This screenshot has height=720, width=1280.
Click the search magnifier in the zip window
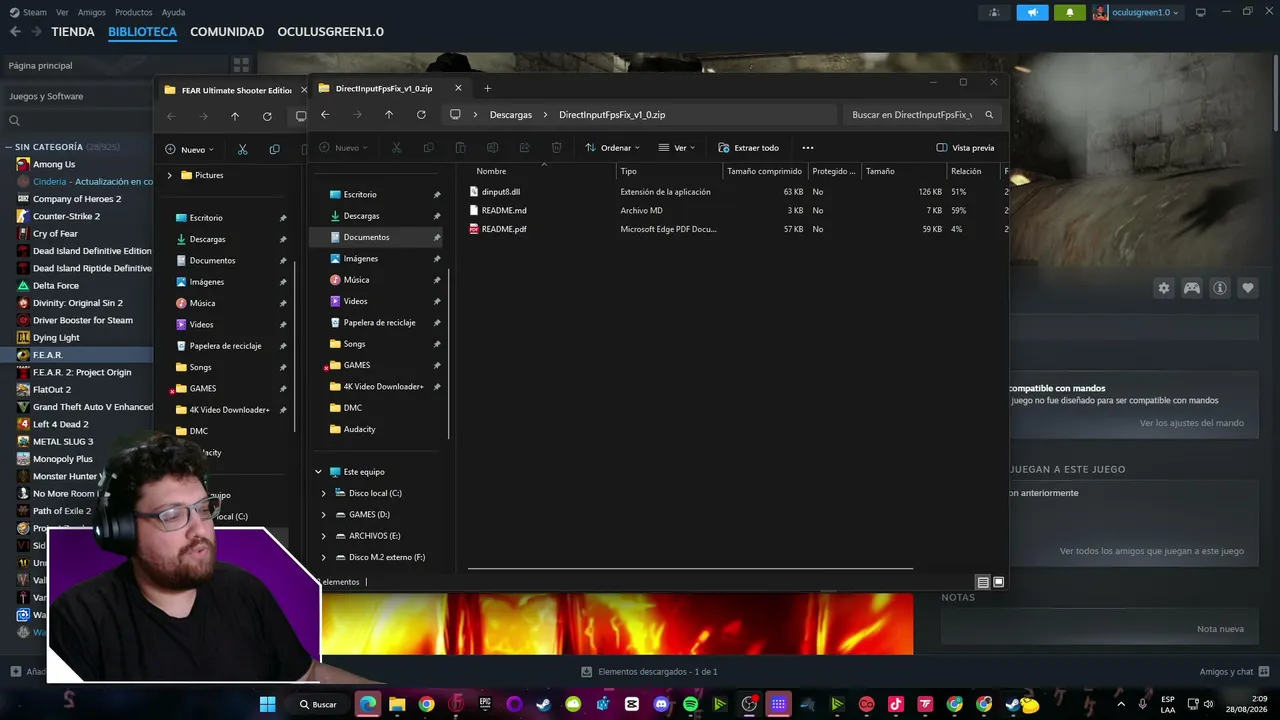[x=989, y=115]
